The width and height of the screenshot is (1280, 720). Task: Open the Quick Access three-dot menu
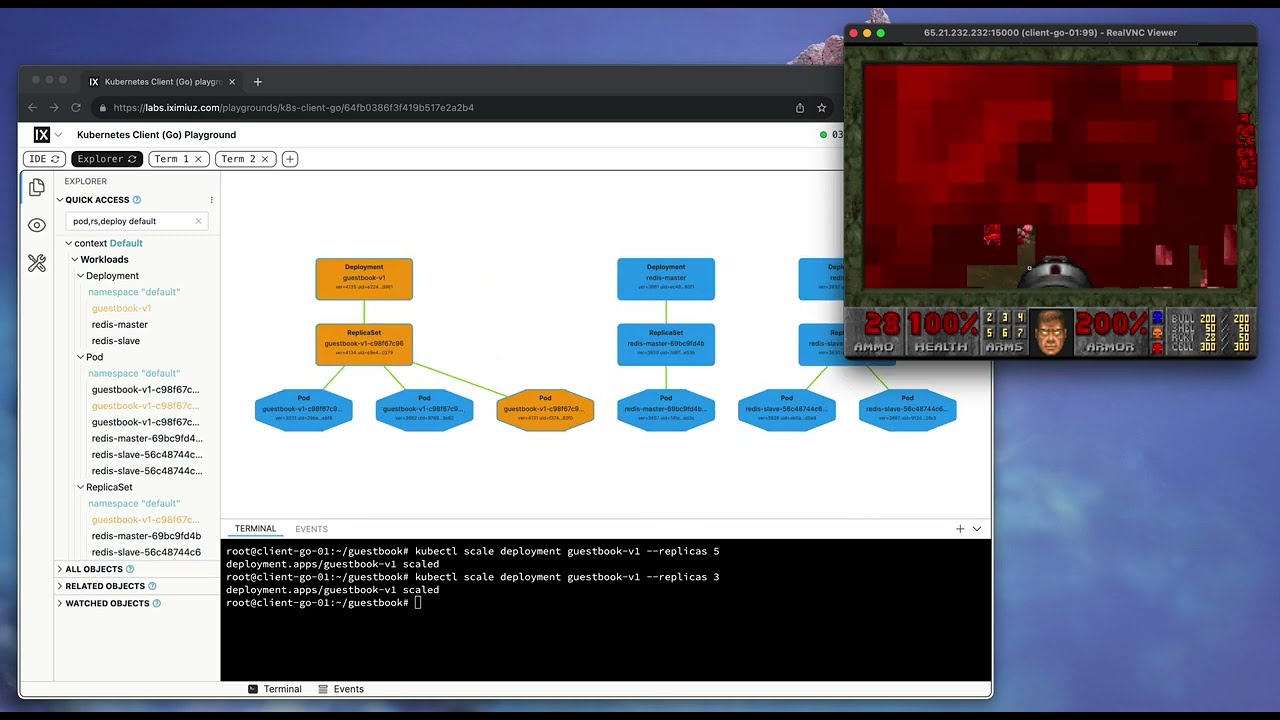[x=211, y=200]
